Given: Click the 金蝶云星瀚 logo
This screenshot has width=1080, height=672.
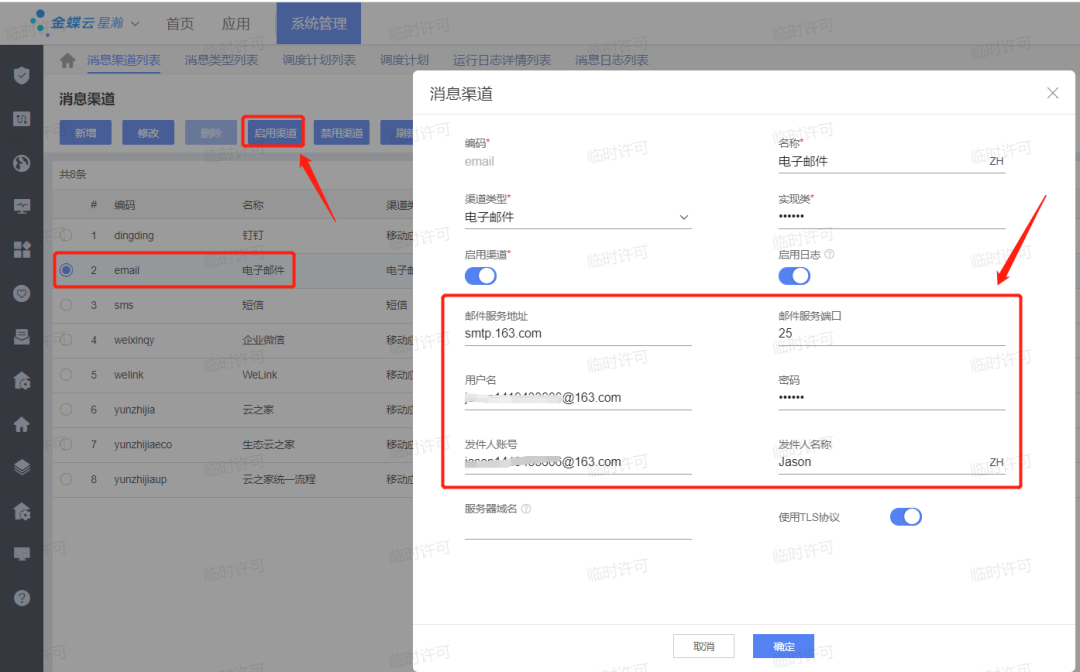Looking at the screenshot, I should pyautogui.click(x=77, y=23).
